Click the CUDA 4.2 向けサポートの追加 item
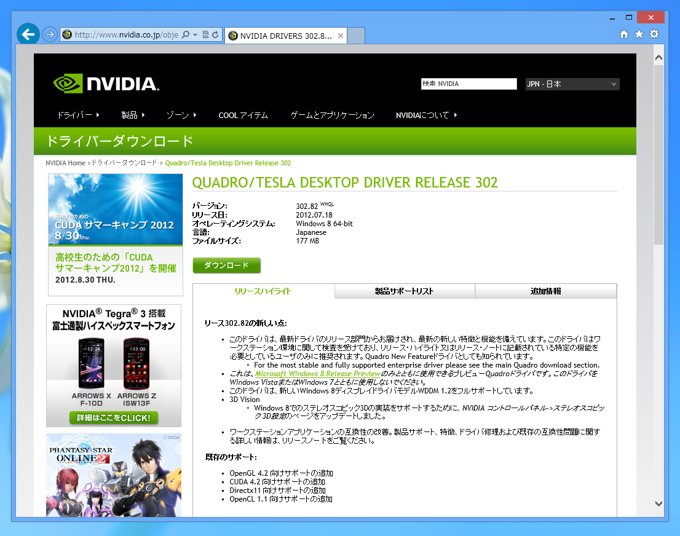Image resolution: width=680 pixels, height=536 pixels. tap(277, 482)
